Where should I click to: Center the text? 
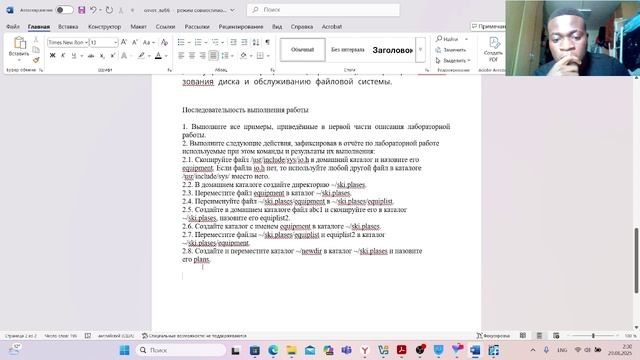(x=192, y=56)
